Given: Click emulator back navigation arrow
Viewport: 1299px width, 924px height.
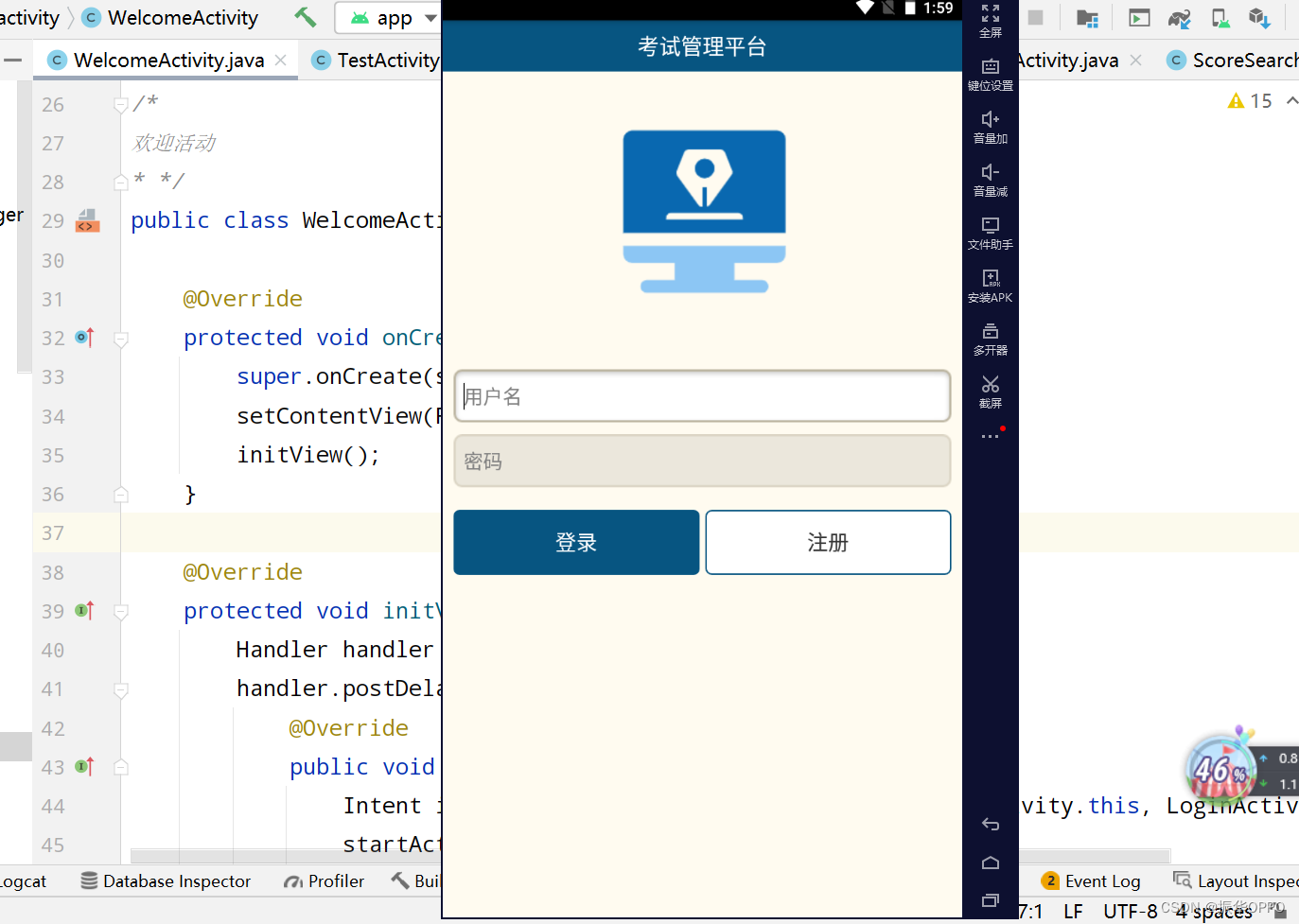Looking at the screenshot, I should (x=991, y=825).
